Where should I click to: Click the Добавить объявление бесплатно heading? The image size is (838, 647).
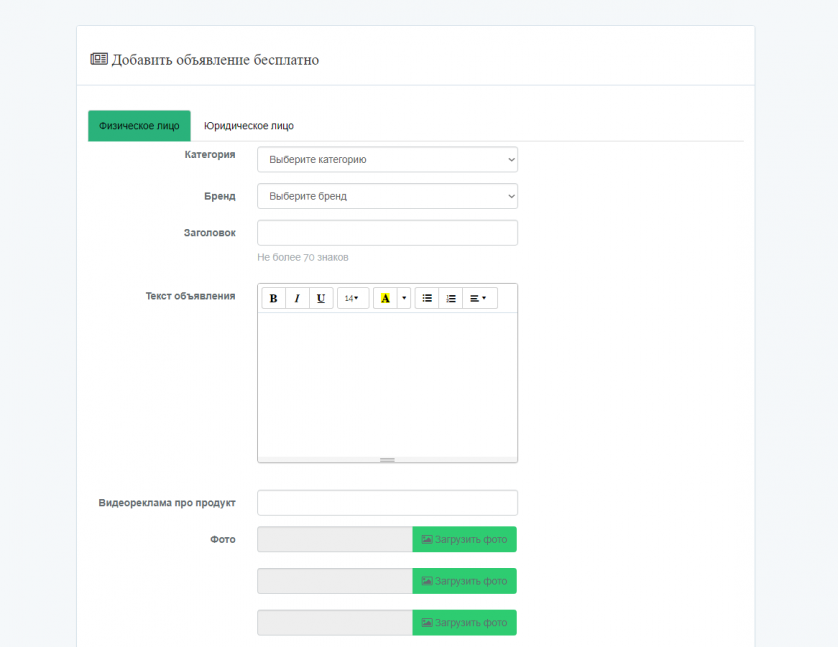(x=215, y=60)
